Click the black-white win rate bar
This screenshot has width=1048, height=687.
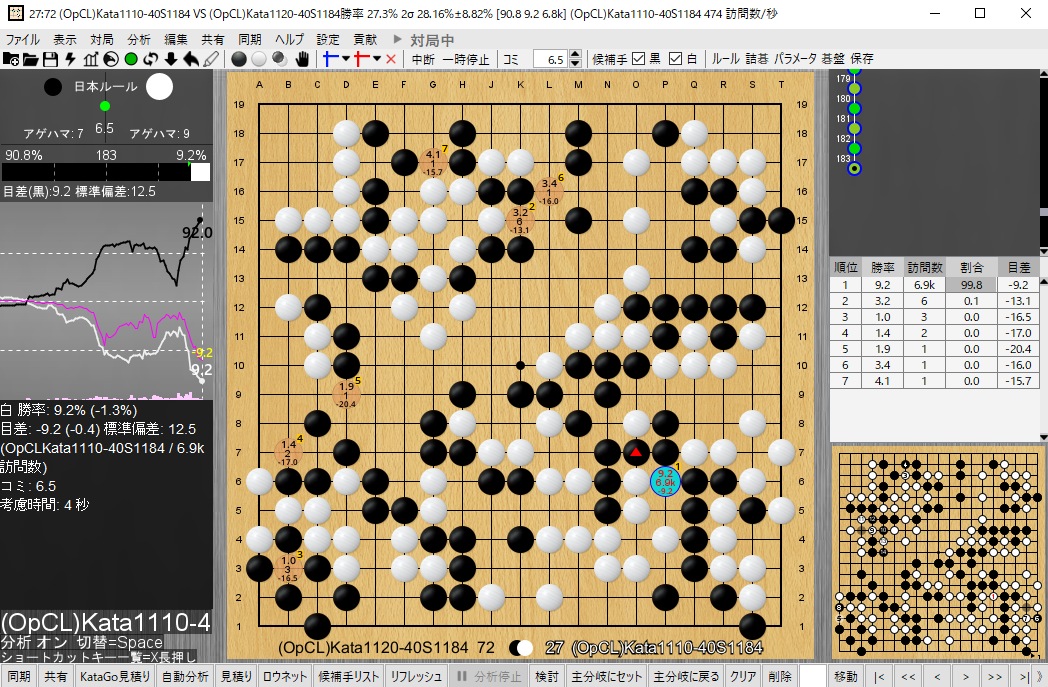click(x=106, y=172)
